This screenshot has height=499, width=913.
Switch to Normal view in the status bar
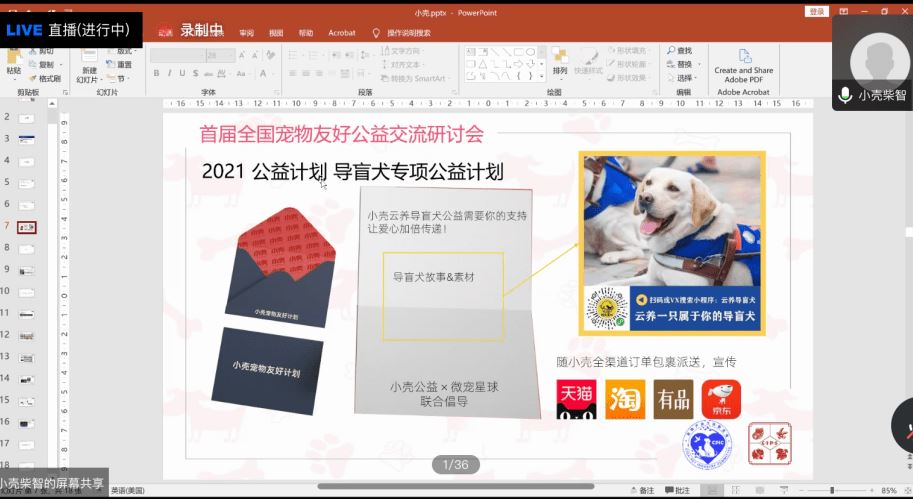(x=712, y=490)
